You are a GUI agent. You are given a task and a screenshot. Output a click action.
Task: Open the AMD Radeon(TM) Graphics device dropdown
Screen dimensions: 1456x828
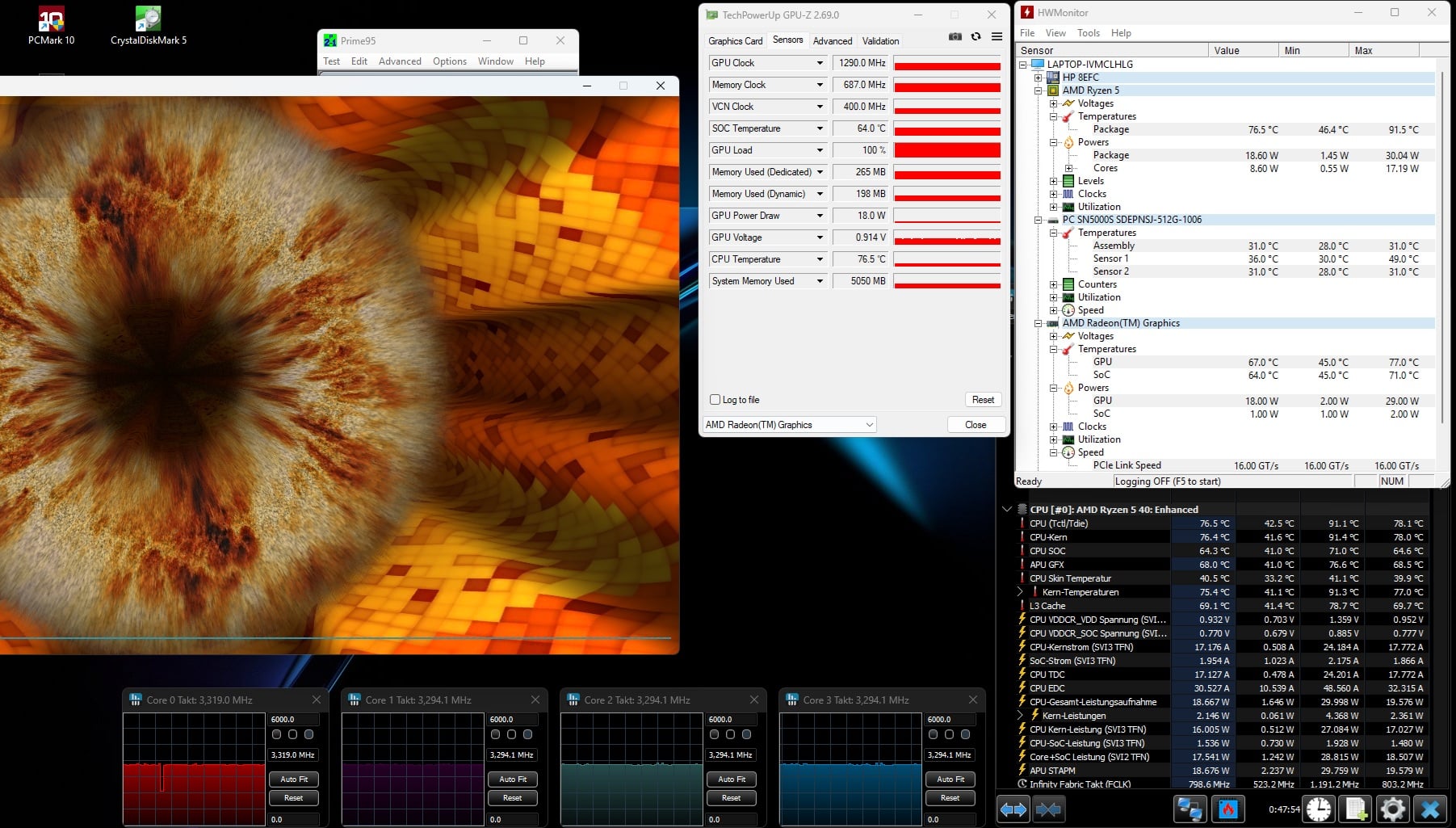coord(789,425)
